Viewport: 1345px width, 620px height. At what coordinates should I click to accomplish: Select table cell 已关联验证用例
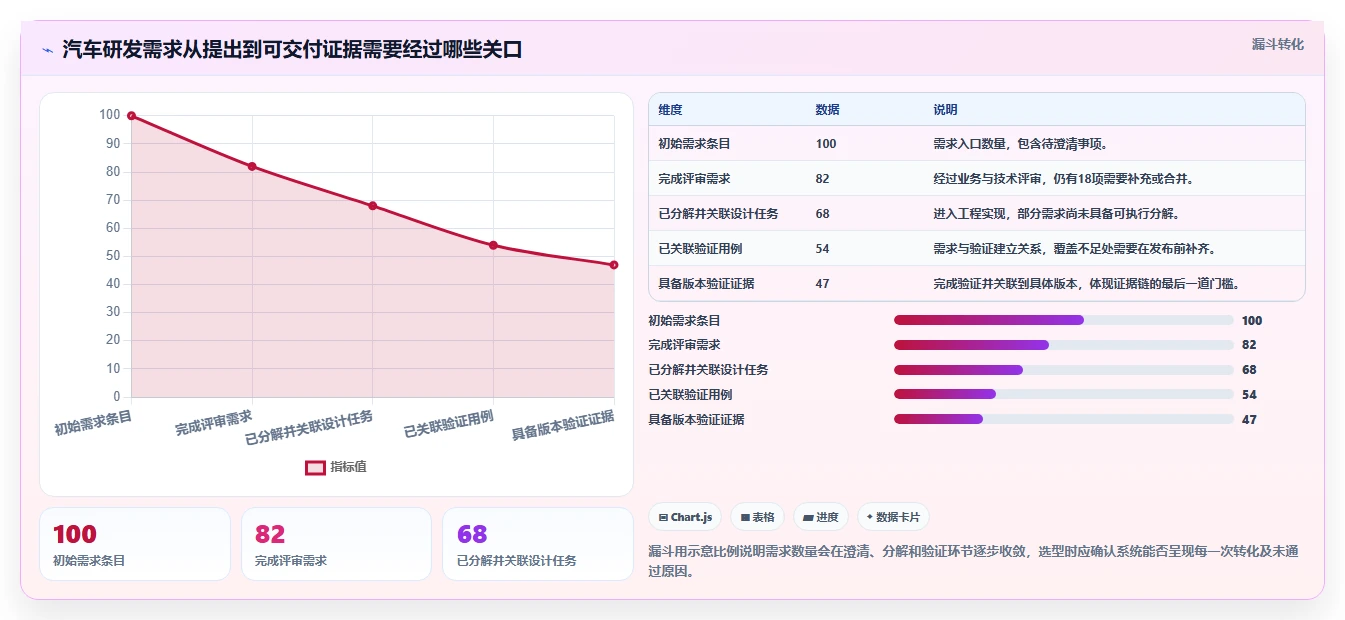point(700,249)
